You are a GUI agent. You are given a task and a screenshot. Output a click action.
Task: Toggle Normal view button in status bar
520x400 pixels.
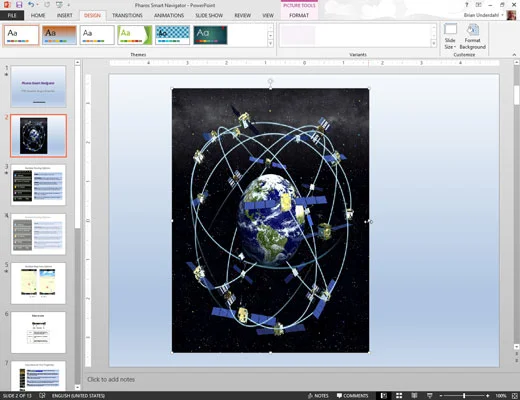click(x=384, y=396)
